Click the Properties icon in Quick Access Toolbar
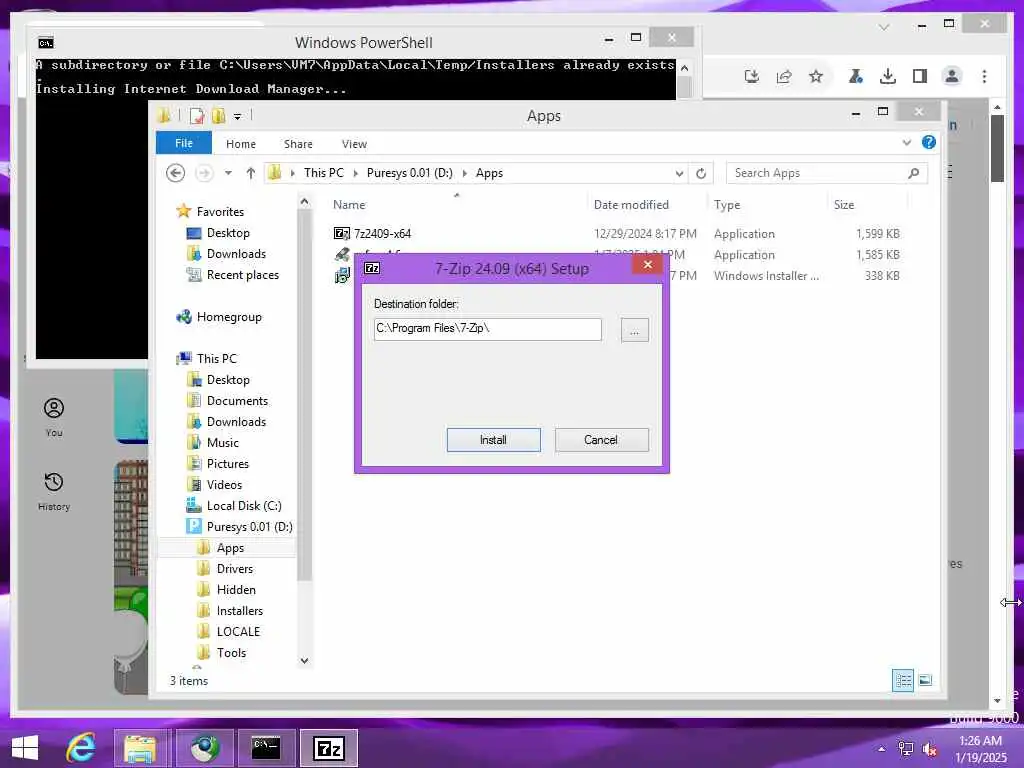The width and height of the screenshot is (1024, 768). point(197,116)
